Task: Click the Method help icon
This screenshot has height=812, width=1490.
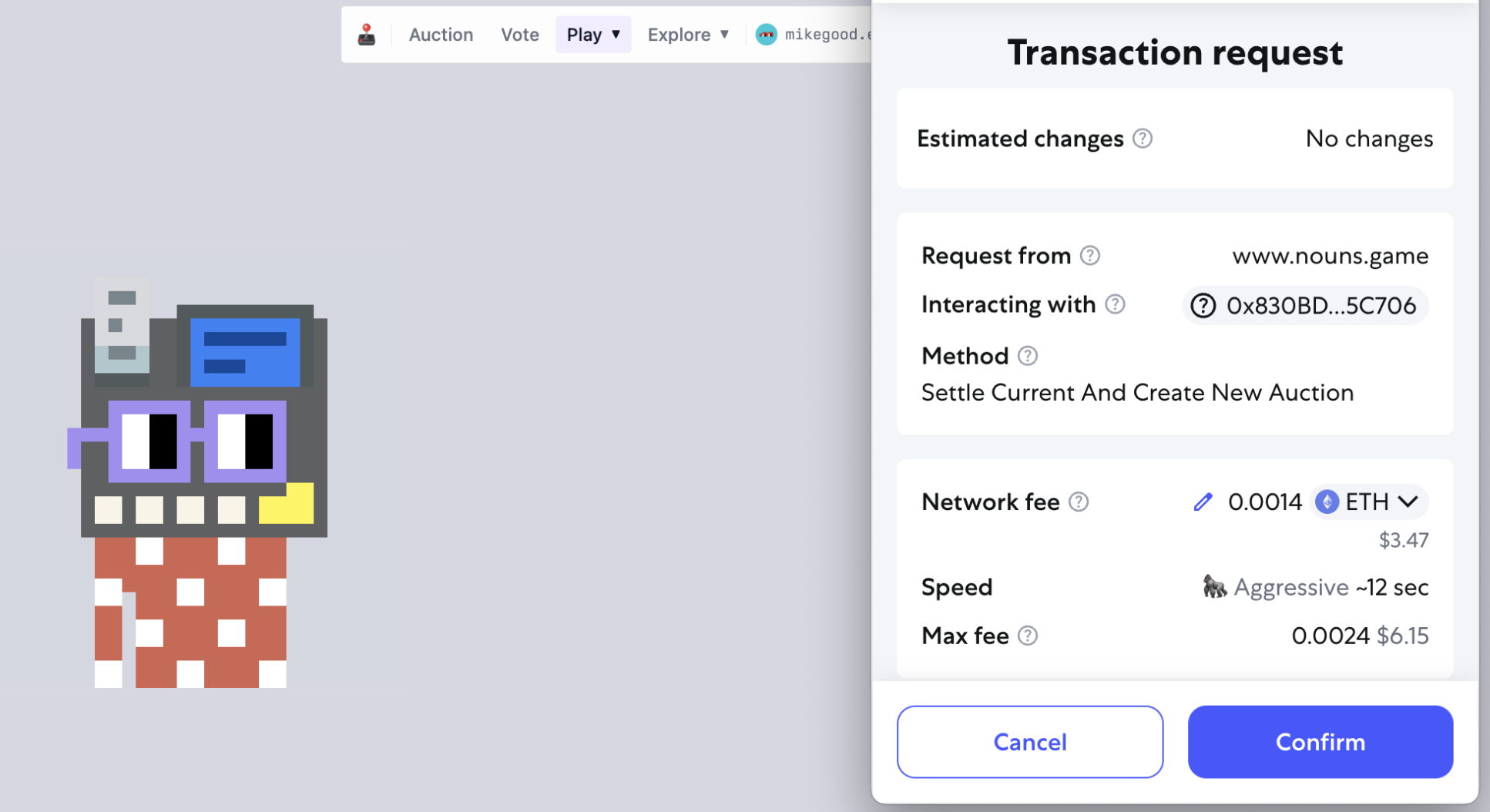Action: tap(1028, 356)
